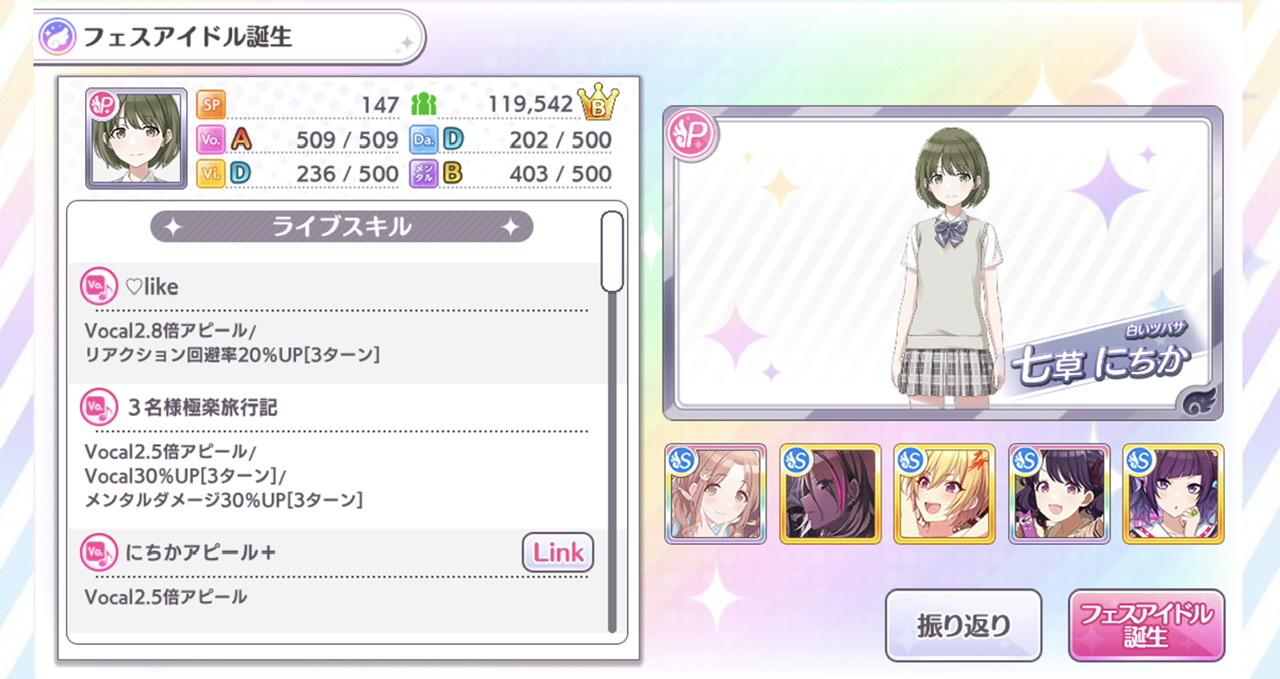
Task: Select the ライブスキル section header
Action: (x=341, y=227)
